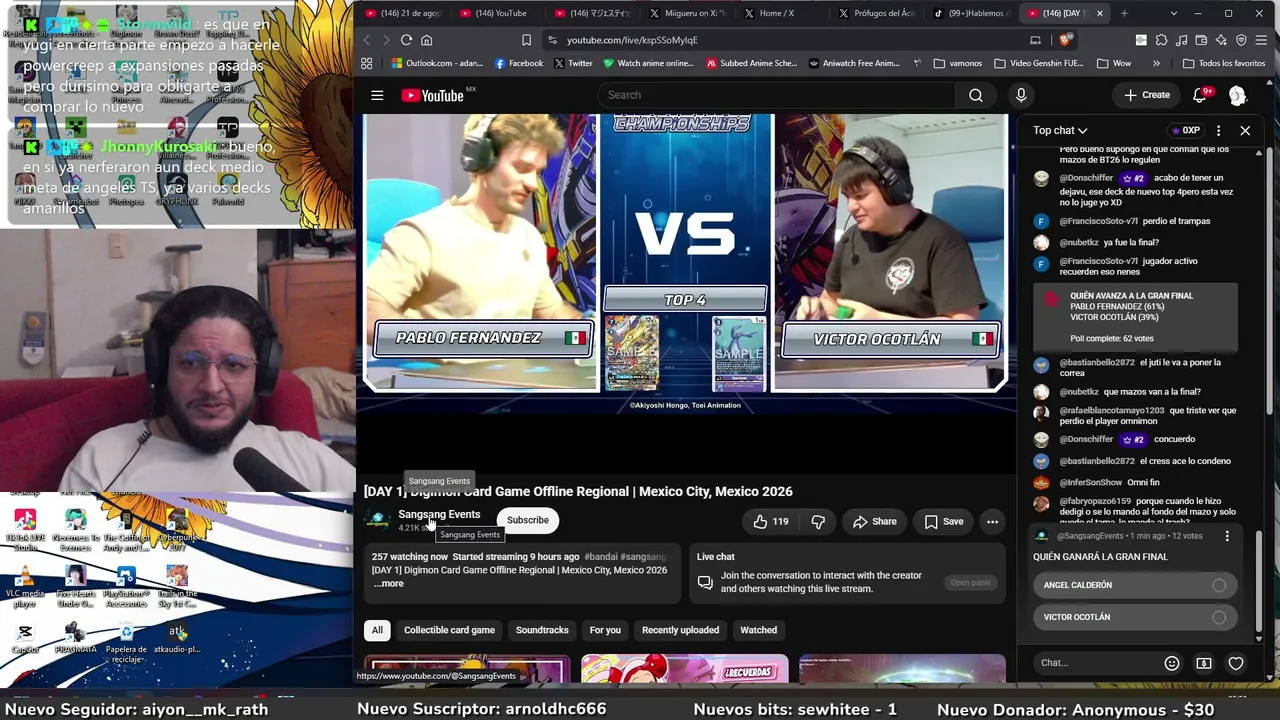
Task: Switch to the Home / X browser tab
Action: coord(778,13)
